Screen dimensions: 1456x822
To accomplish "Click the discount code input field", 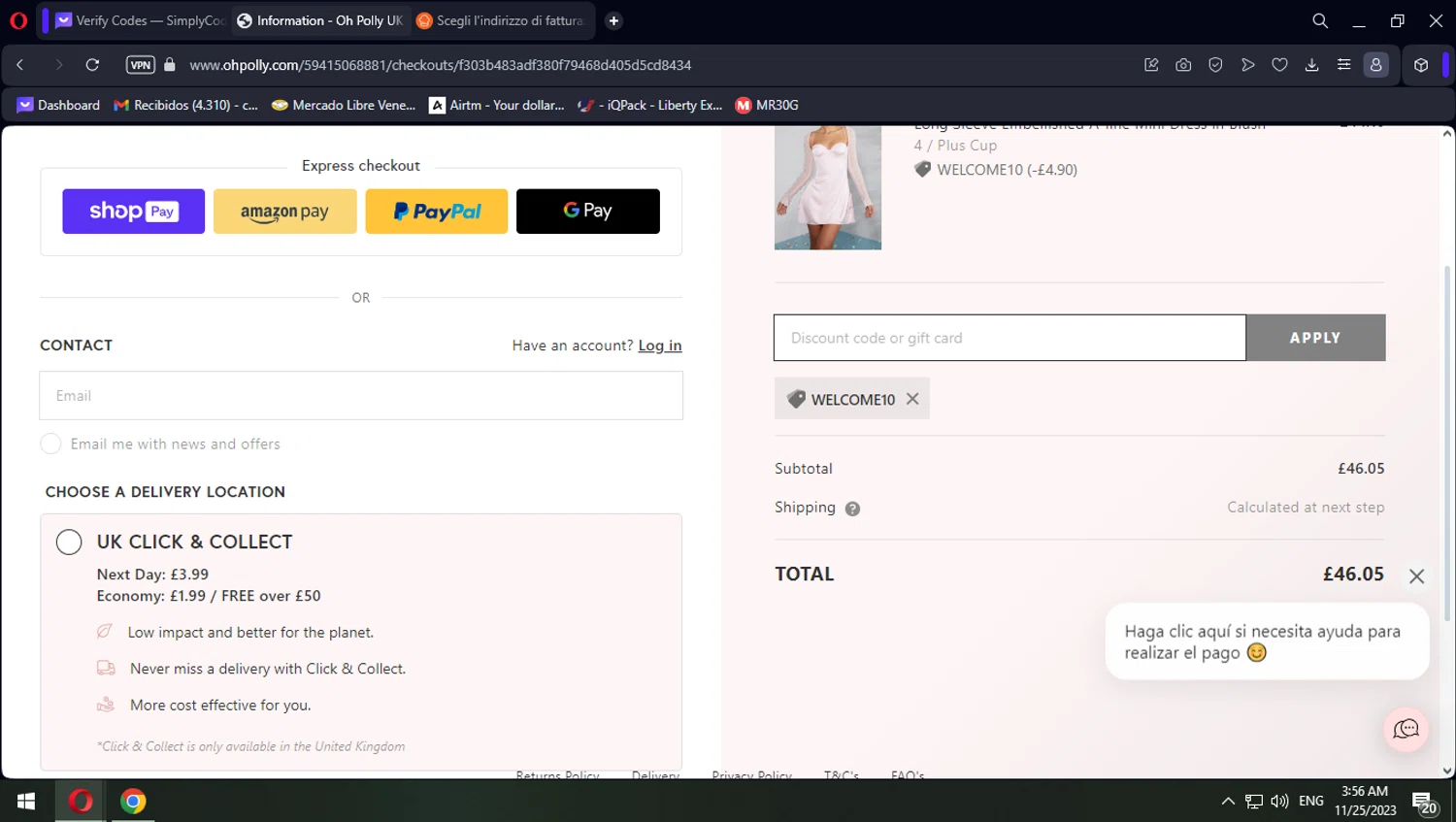I will (1009, 338).
